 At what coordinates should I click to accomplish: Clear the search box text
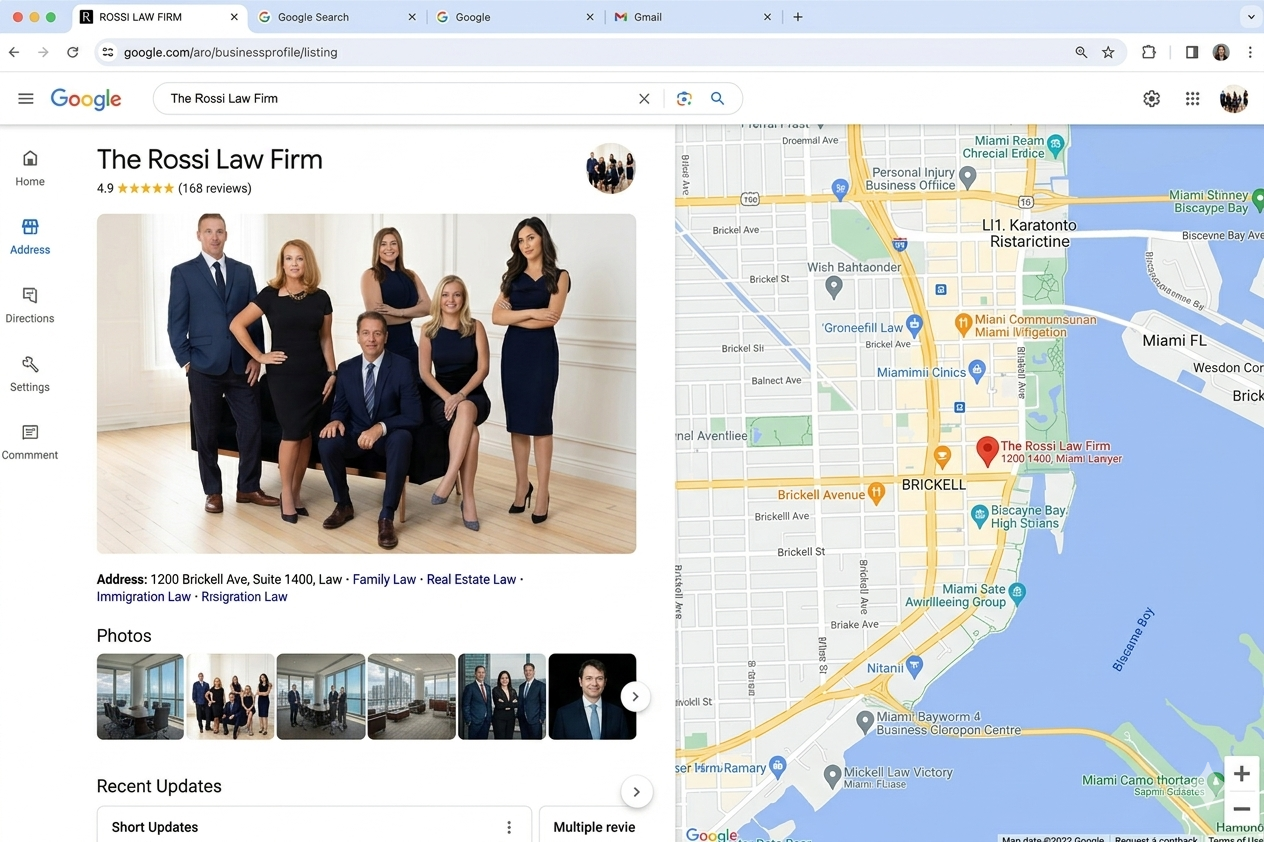(644, 98)
